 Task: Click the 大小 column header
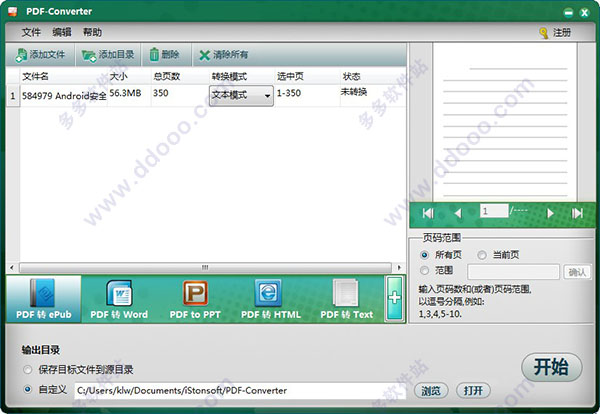129,76
